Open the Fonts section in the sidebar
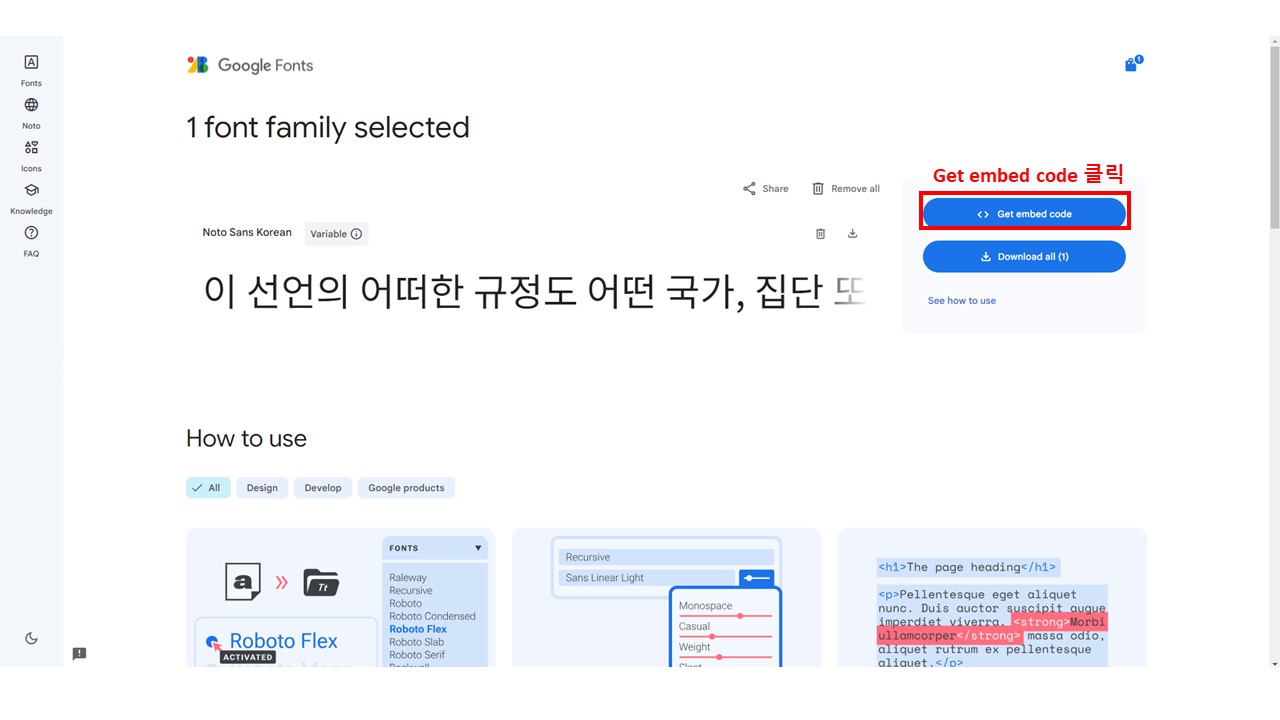Image resolution: width=1280 pixels, height=720 pixels. click(x=31, y=70)
